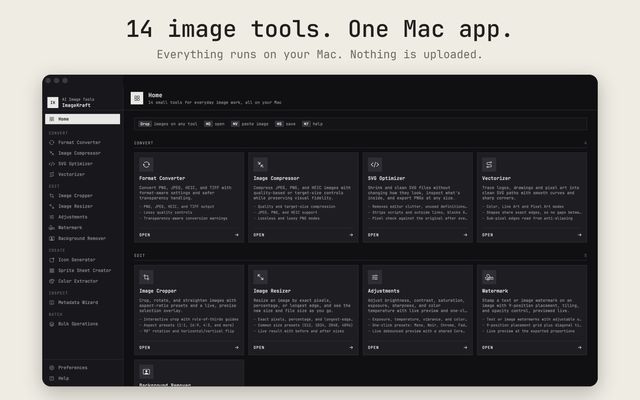The height and width of the screenshot is (400, 640).
Task: Open Metadata Wizard from the sidebar
Action: [82, 302]
